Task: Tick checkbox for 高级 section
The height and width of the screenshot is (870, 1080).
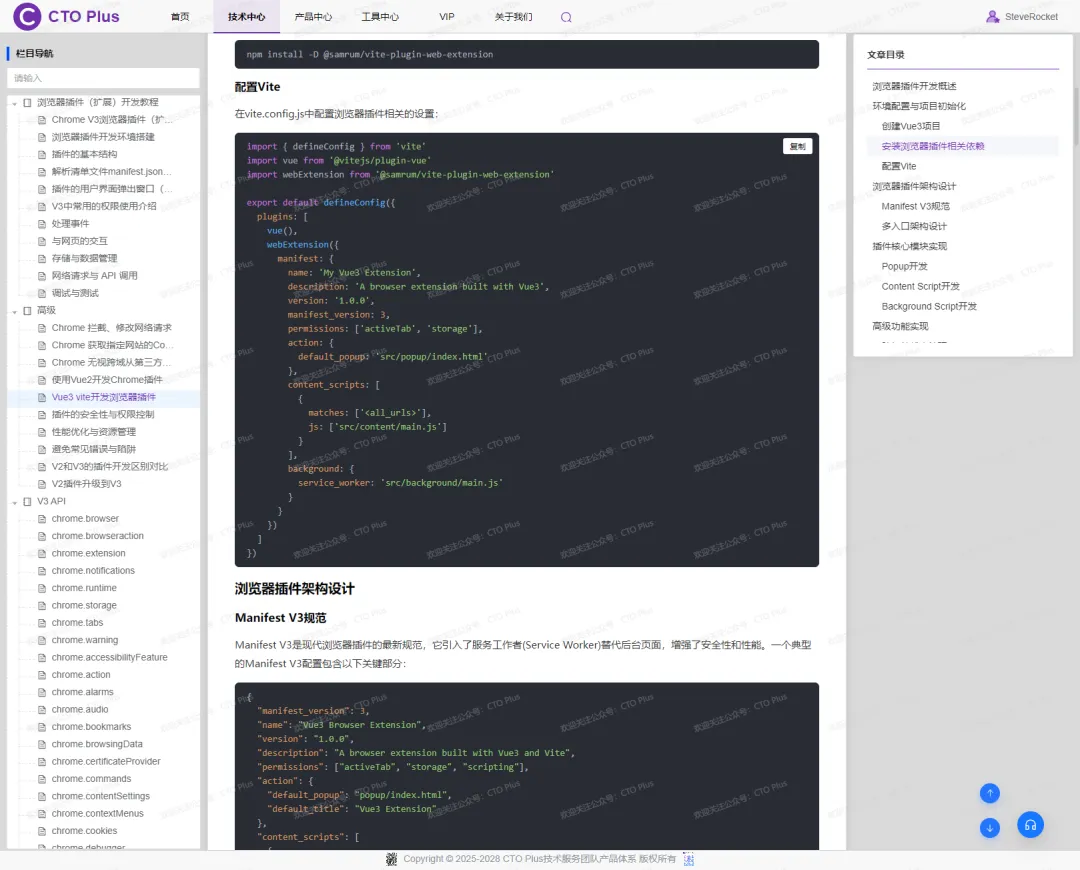Action: pos(28,311)
